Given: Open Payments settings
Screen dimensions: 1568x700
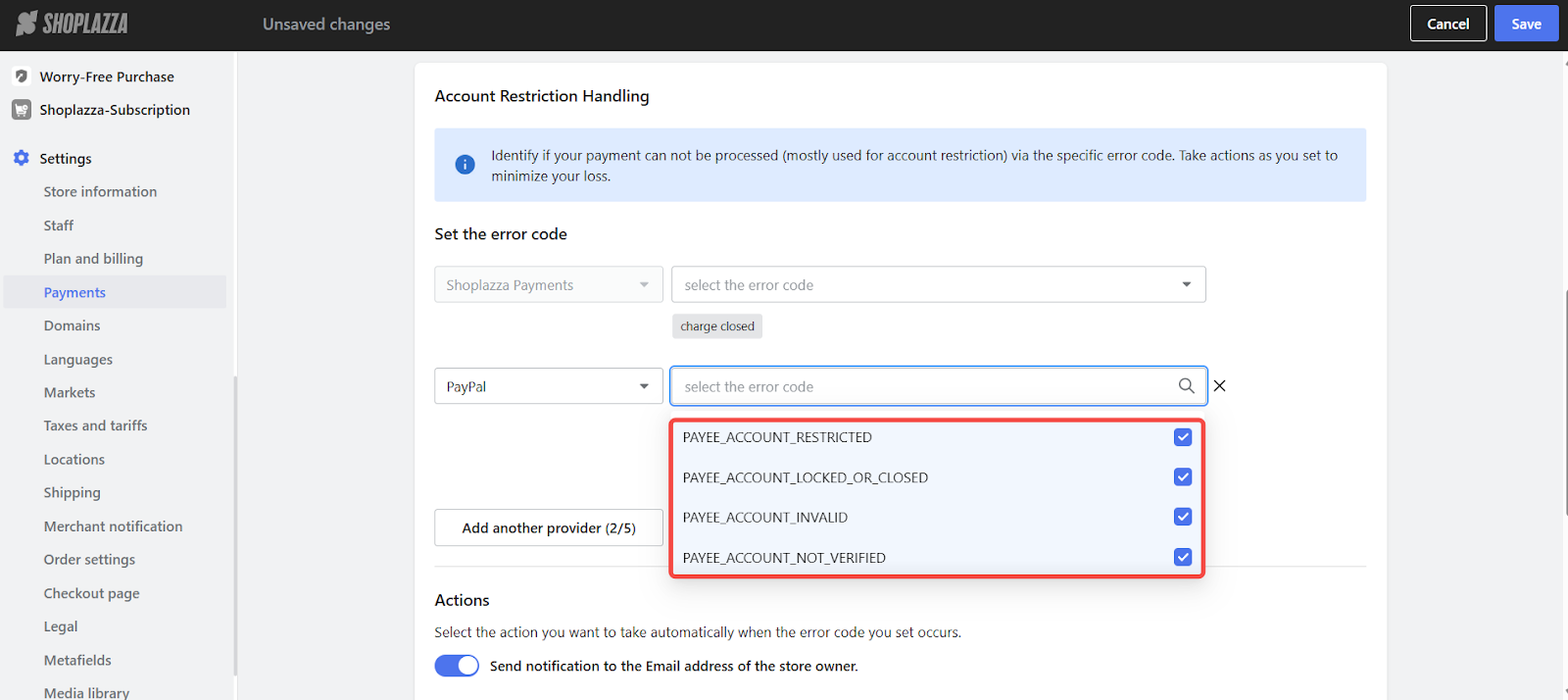Looking at the screenshot, I should pyautogui.click(x=74, y=292).
